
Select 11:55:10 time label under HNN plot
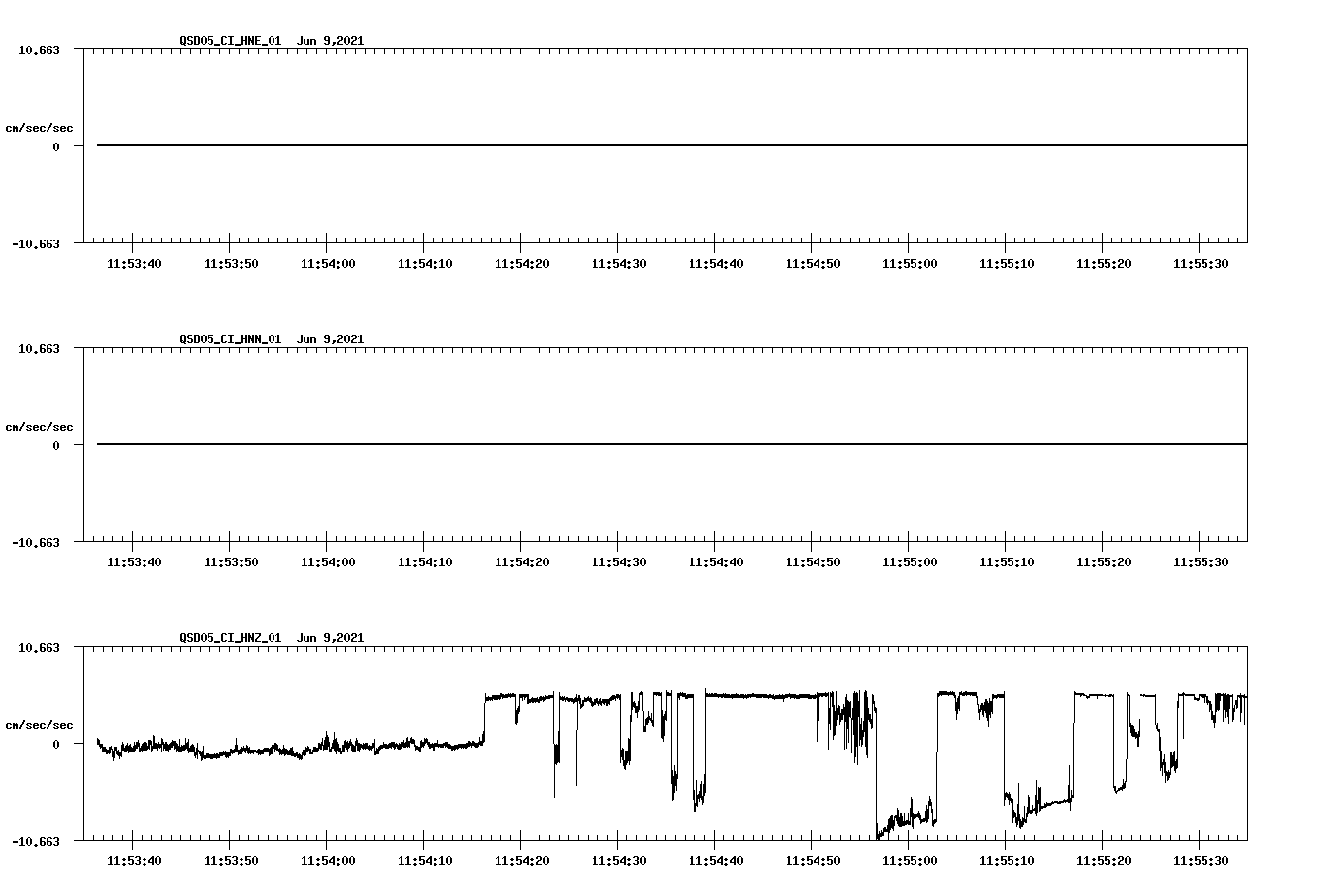pyautogui.click(x=1007, y=561)
